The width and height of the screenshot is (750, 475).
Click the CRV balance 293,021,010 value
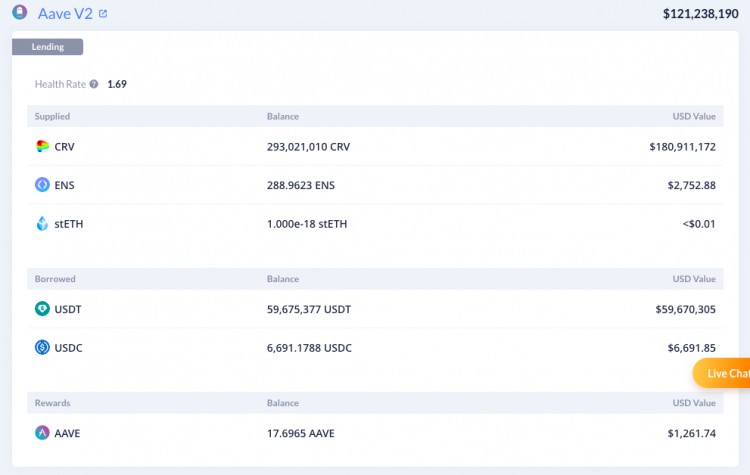[x=308, y=147]
